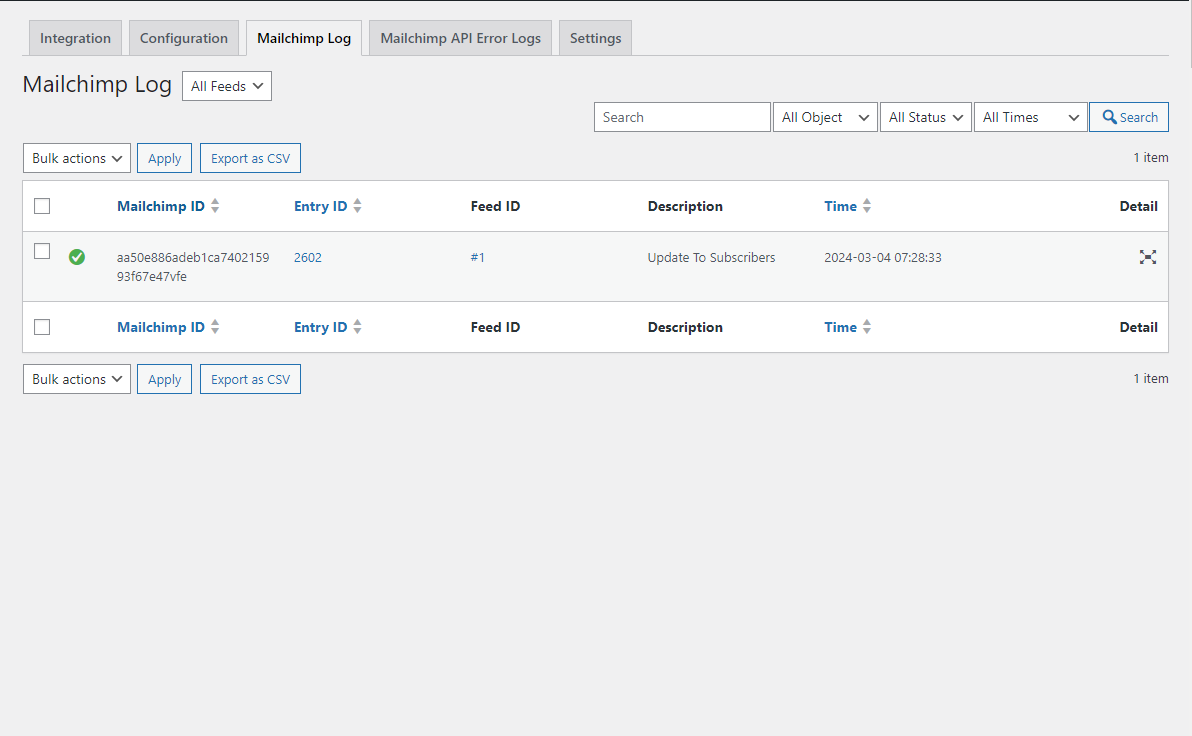Open the All Feeds dropdown
Image resolution: width=1192 pixels, height=736 pixels.
(x=227, y=86)
